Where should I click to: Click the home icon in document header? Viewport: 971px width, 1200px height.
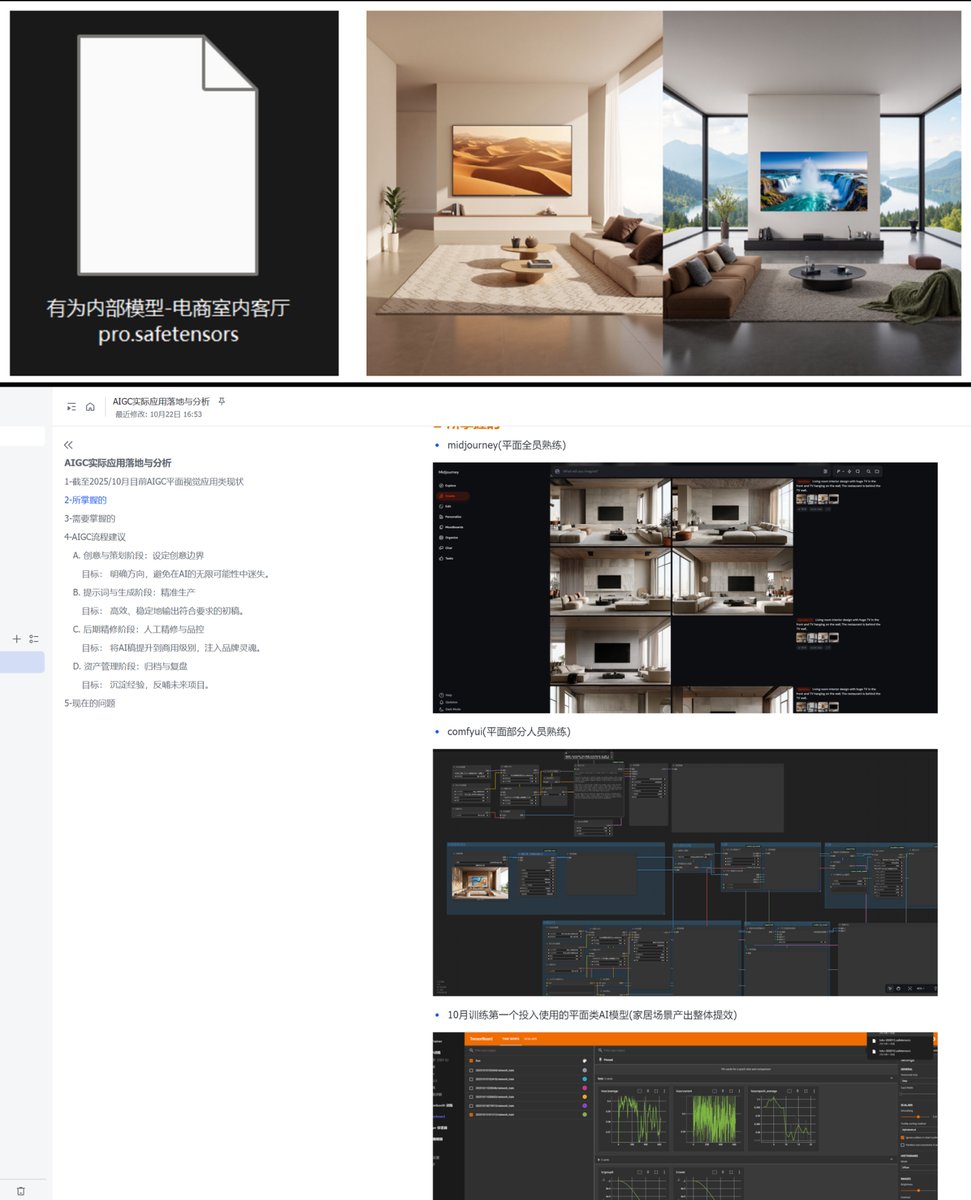tap(89, 407)
